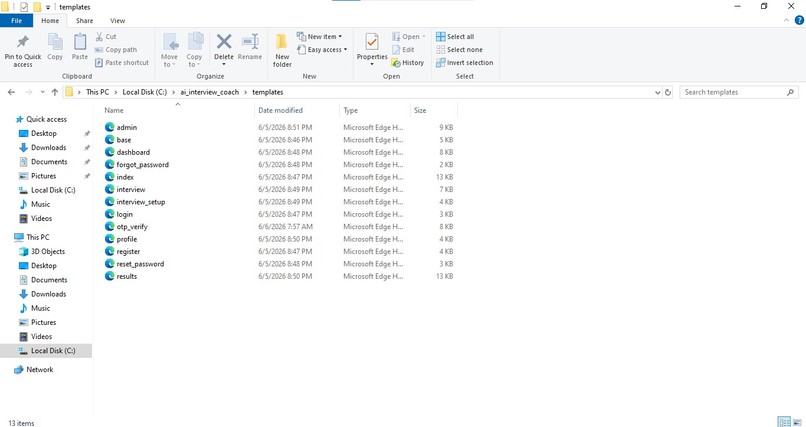The width and height of the screenshot is (806, 427).
Task: Open the Move to dropdown
Action: coord(169,50)
